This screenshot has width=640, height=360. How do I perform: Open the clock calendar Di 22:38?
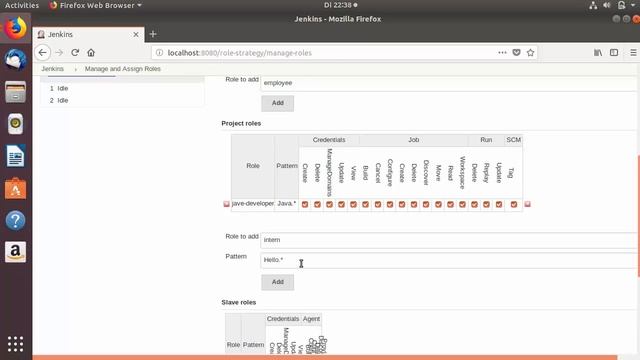coord(340,5)
